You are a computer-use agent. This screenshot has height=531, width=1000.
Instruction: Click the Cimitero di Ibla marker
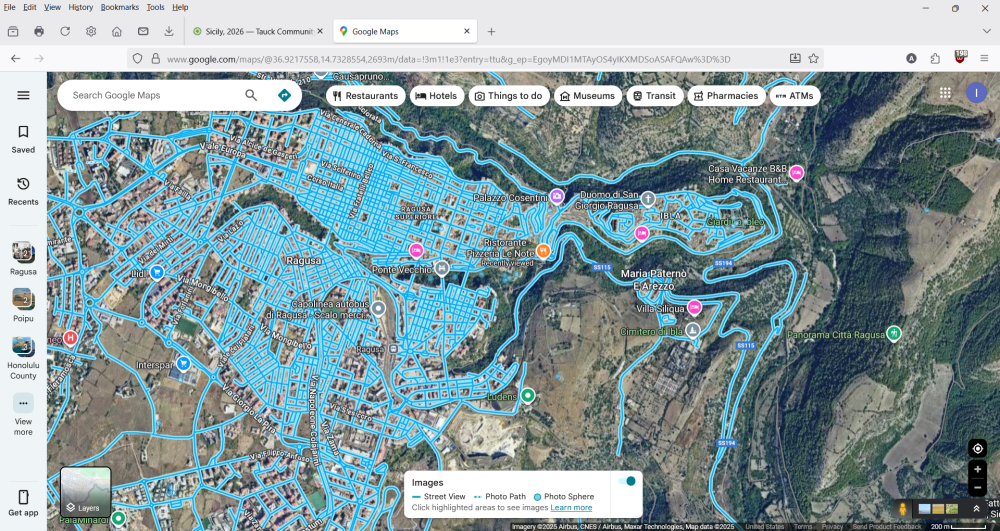(693, 330)
